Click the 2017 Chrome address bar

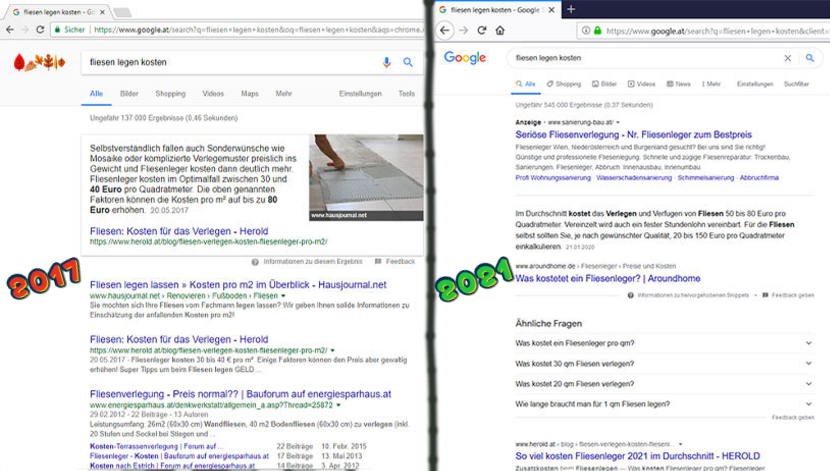coord(238,30)
